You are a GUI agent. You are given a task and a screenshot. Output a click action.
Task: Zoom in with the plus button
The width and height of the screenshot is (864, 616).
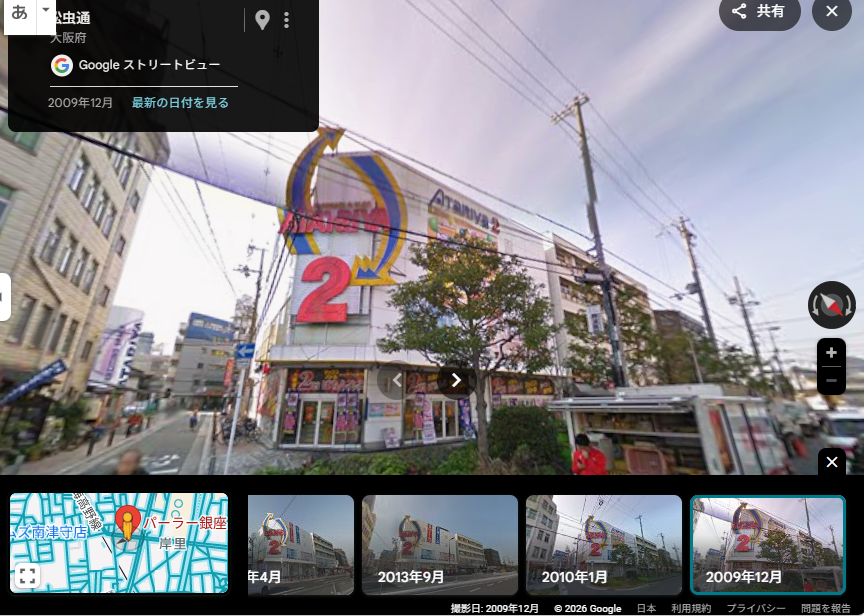[831, 353]
